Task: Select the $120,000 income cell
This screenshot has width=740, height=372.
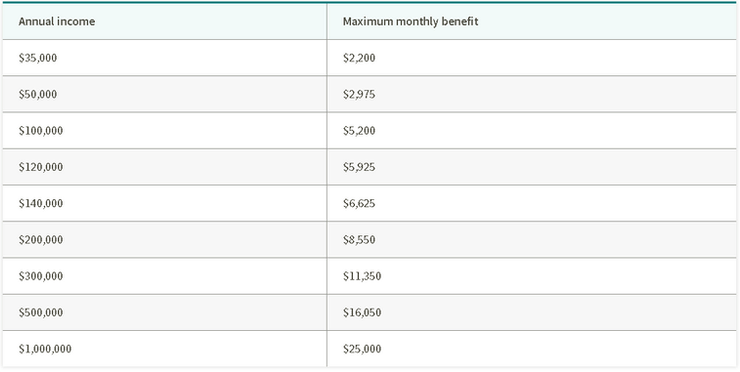Action: click(164, 167)
